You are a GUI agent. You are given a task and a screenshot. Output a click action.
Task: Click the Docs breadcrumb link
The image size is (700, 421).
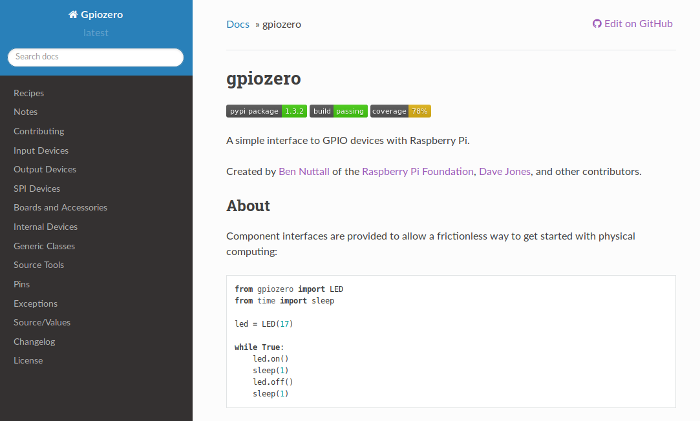[238, 24]
